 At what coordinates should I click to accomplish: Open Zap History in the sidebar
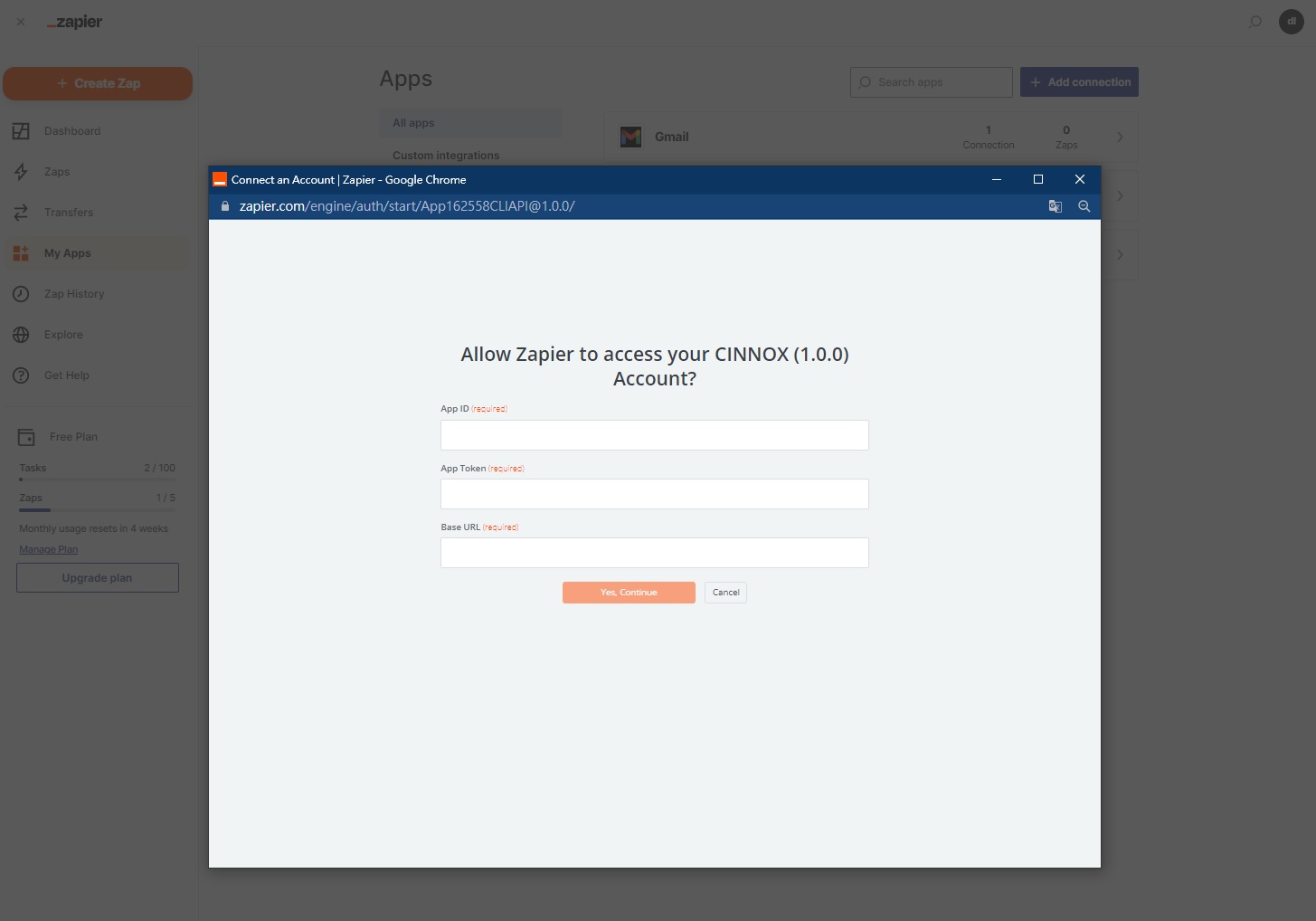point(74,294)
